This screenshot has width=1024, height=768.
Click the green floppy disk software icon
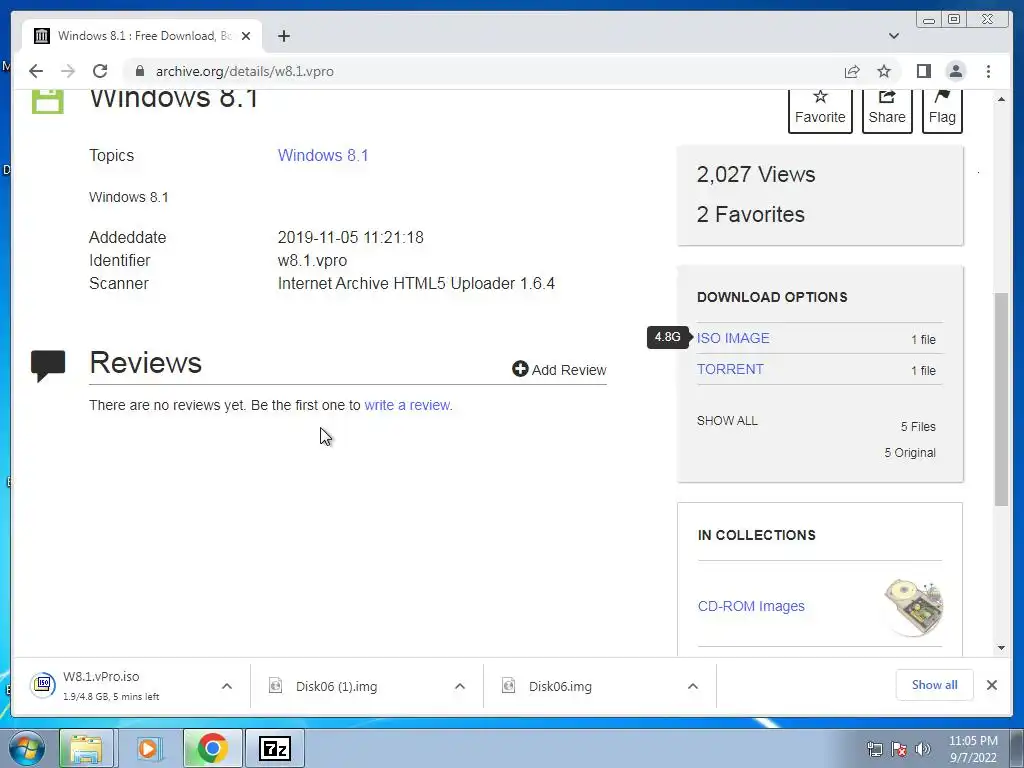point(48,101)
